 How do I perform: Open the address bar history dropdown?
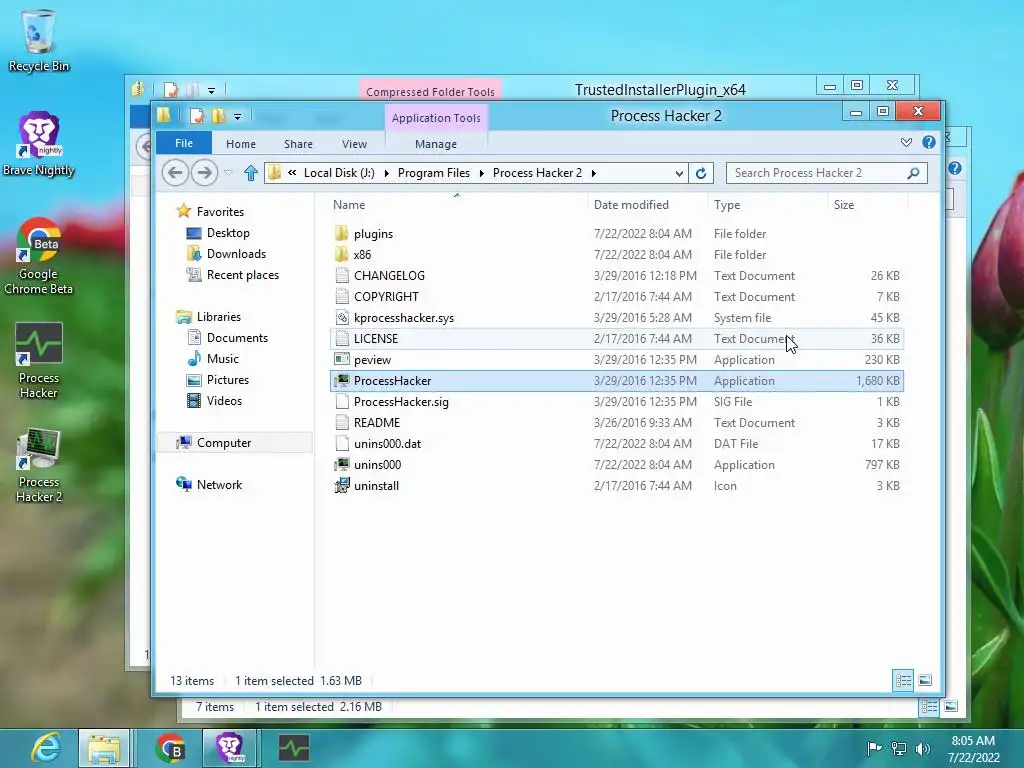click(x=679, y=173)
